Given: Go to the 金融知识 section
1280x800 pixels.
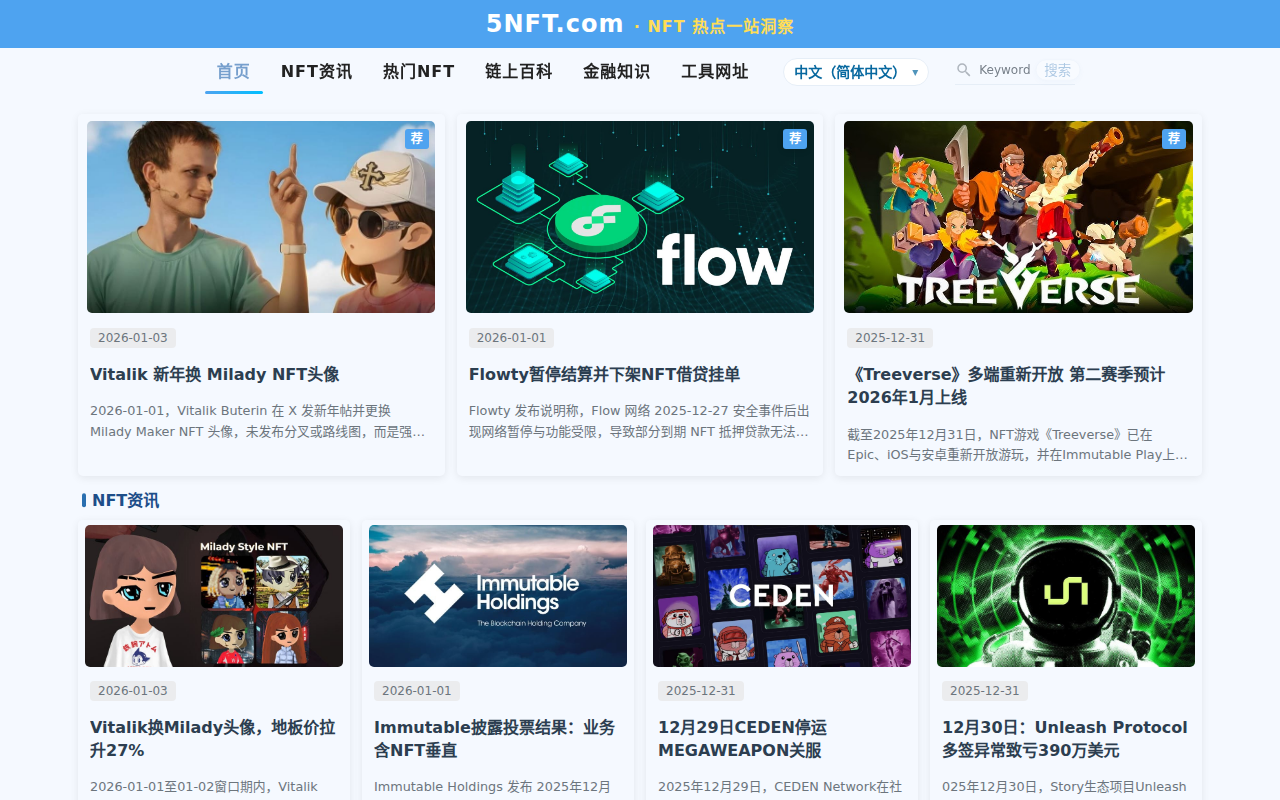Looking at the screenshot, I should tap(616, 71).
